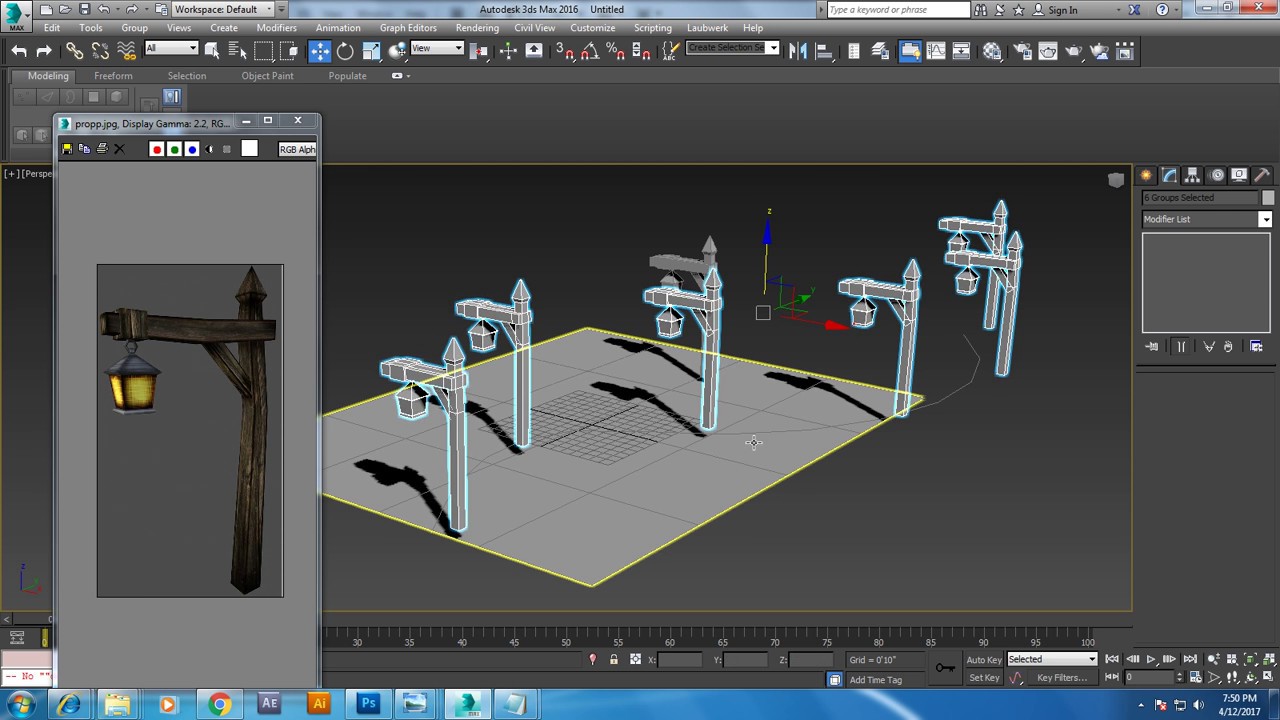Open the Motion command panel tab

pyautogui.click(x=1217, y=175)
